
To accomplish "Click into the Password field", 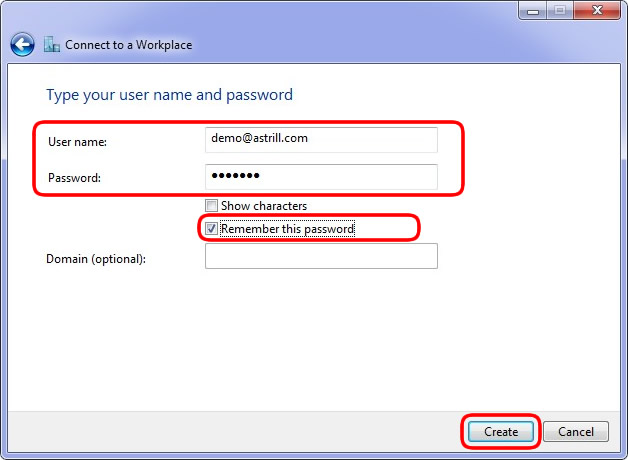I will point(321,176).
